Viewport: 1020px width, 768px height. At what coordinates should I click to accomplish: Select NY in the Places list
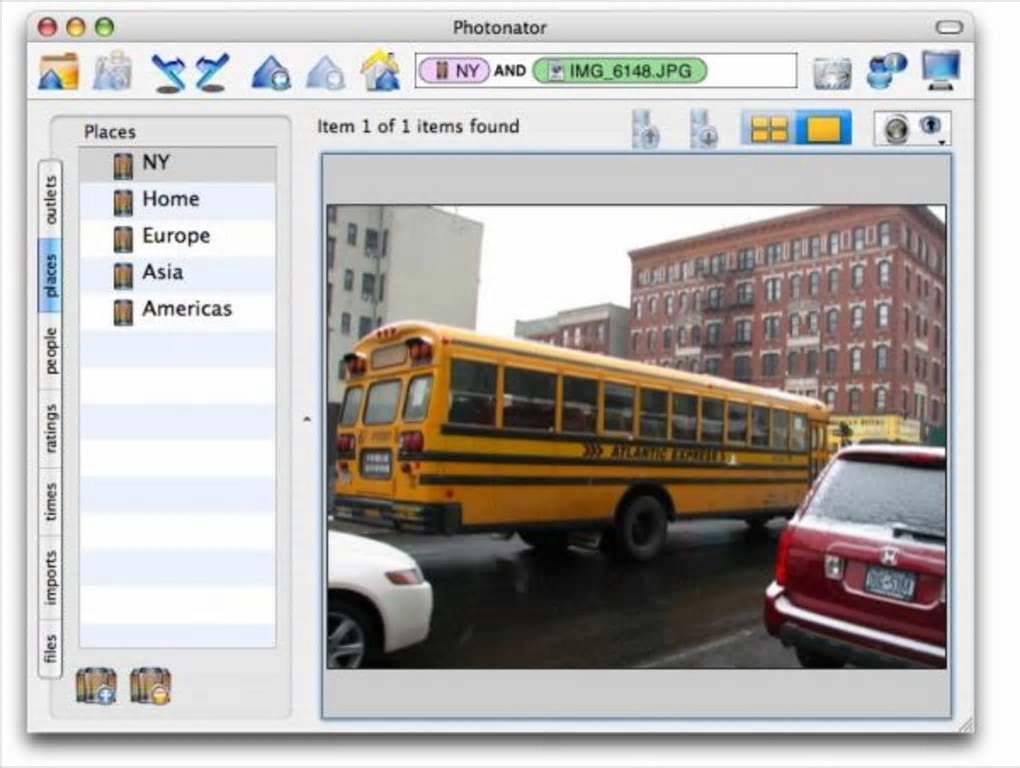pyautogui.click(x=178, y=164)
